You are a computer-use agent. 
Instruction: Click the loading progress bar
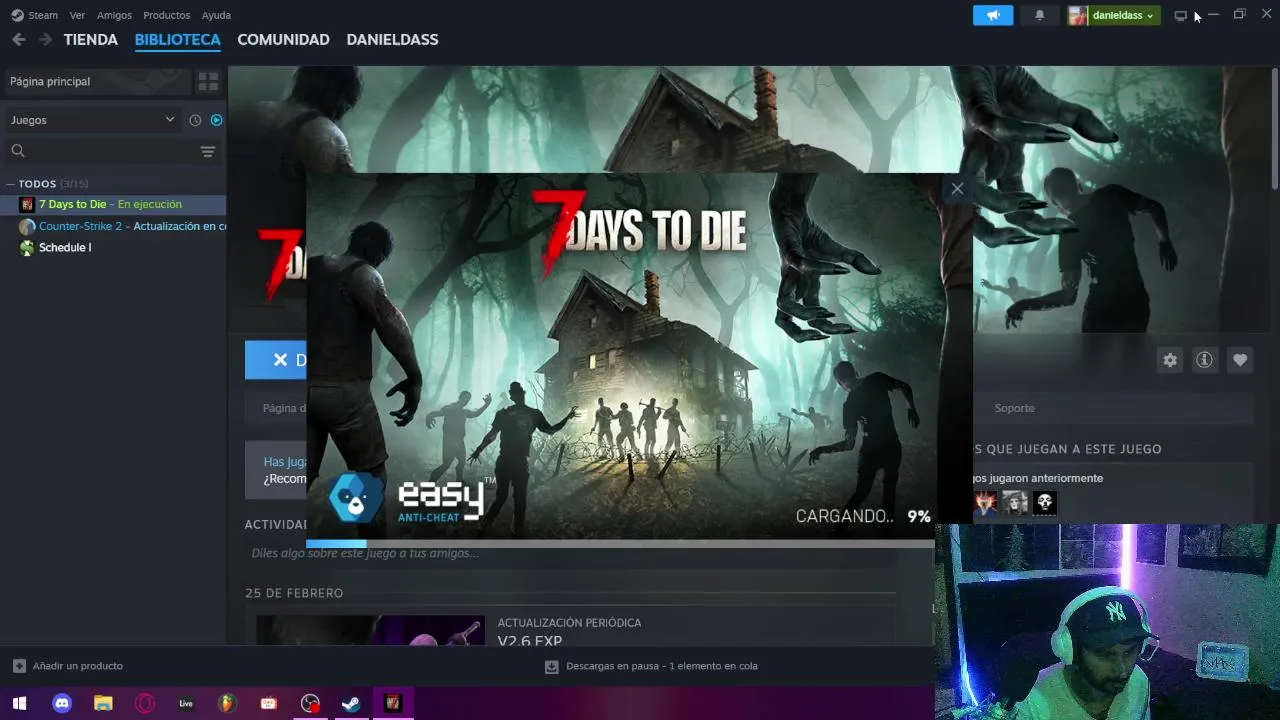click(620, 544)
